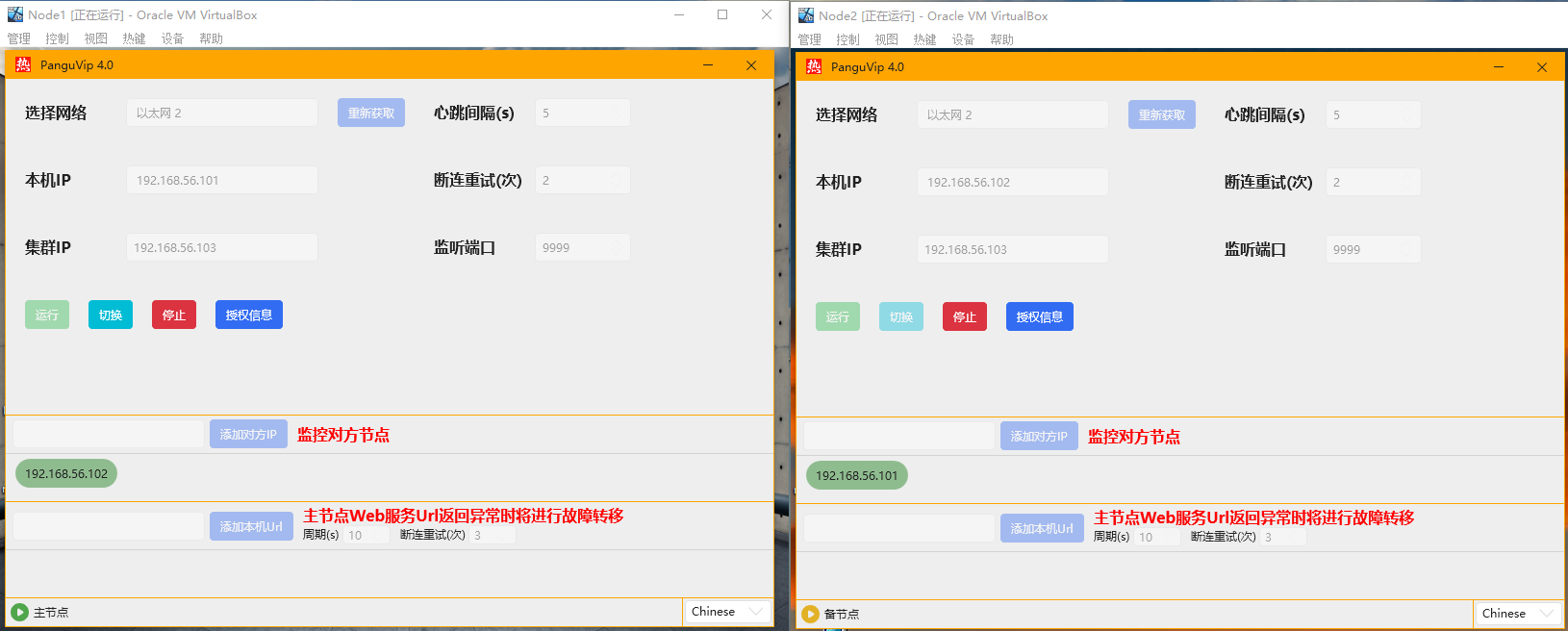This screenshot has height=631, width=1568.
Task: Click the 切换 button in Node2
Action: [901, 316]
